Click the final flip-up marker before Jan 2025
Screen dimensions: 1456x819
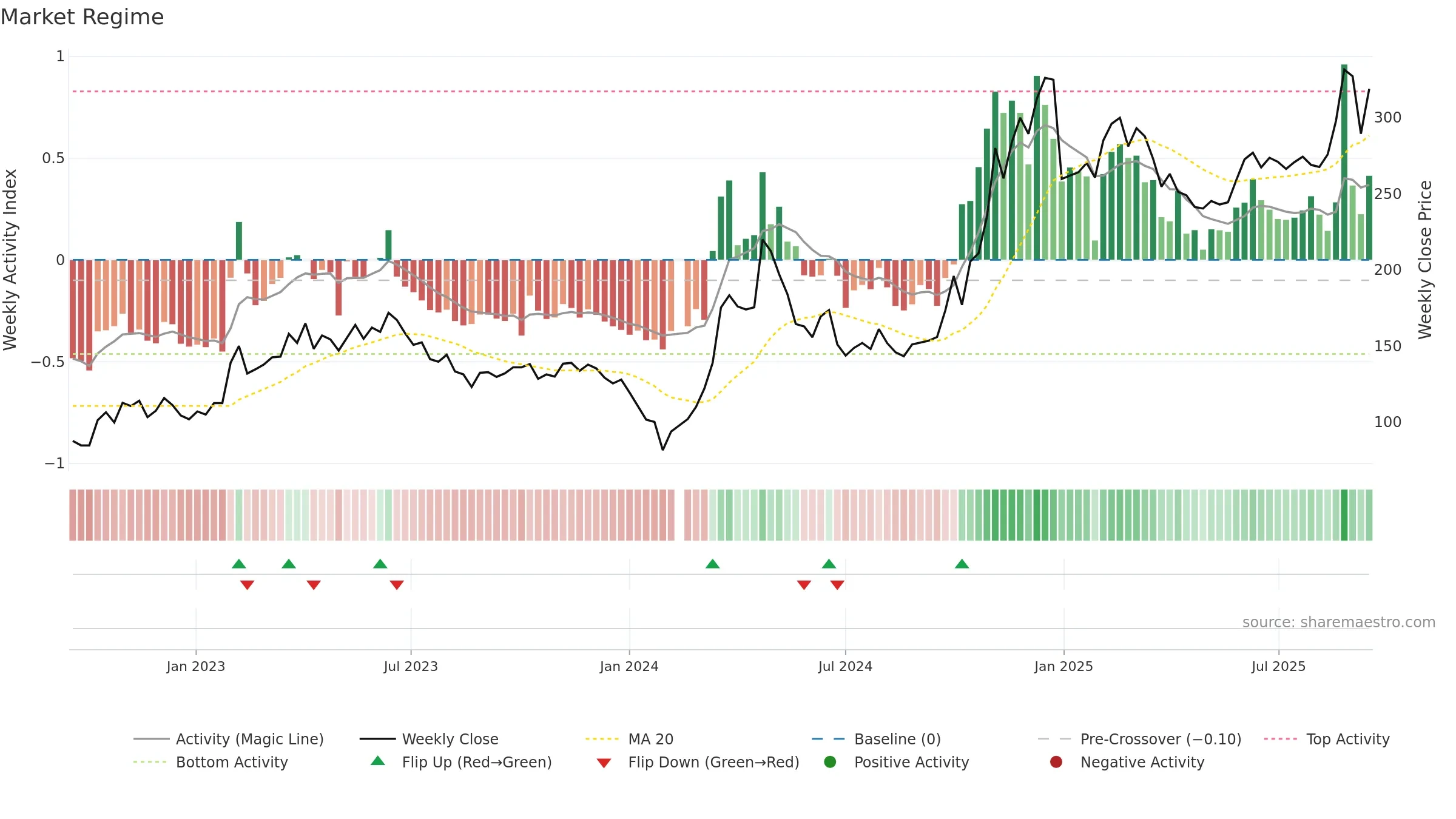click(x=962, y=564)
